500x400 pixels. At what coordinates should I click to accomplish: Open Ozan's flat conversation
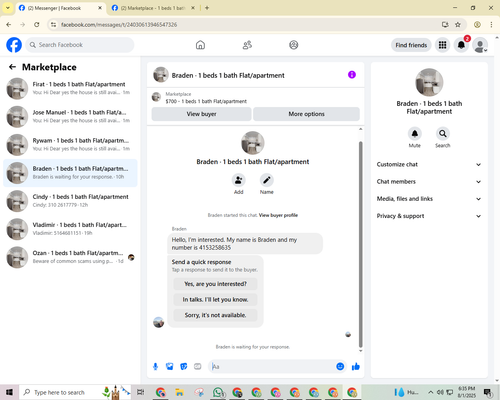pos(70,257)
